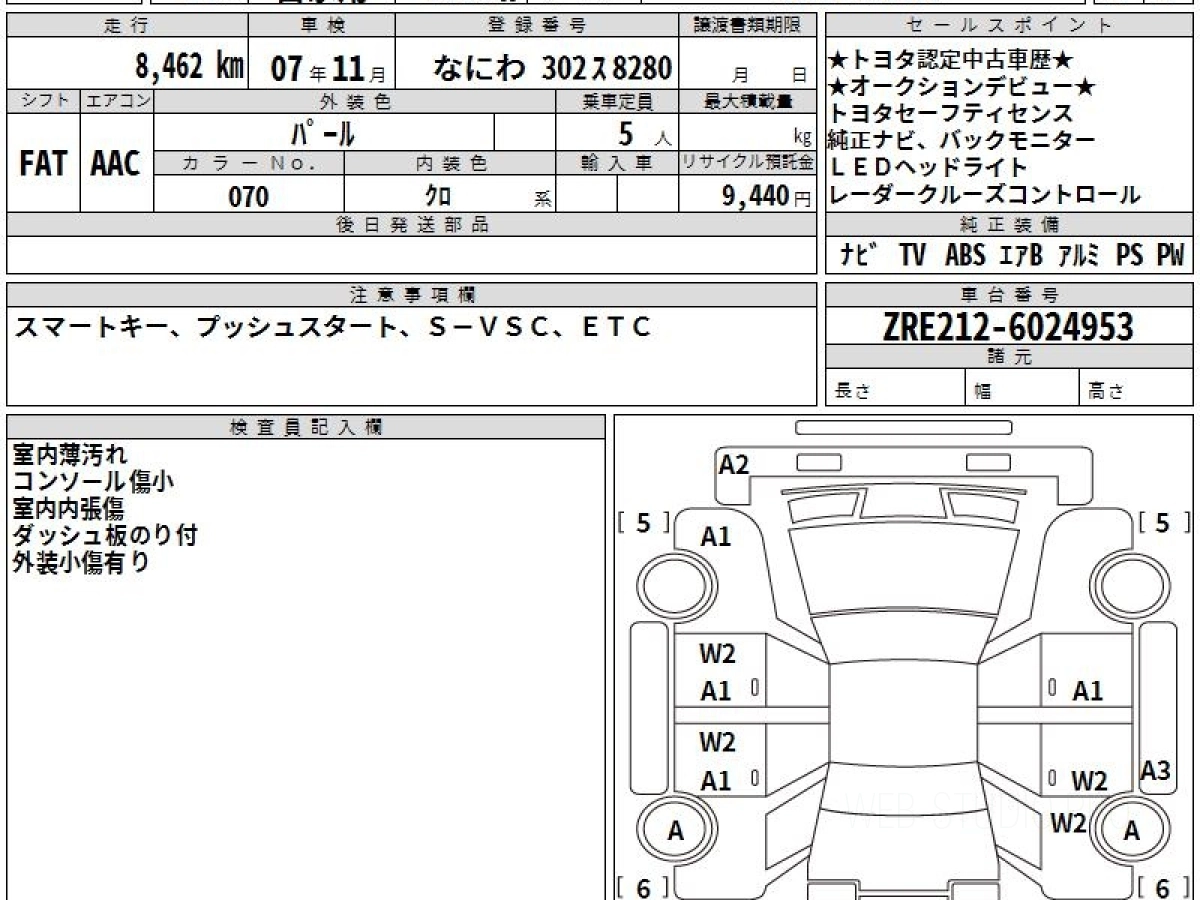Select the PS equipment entry

(1130, 255)
